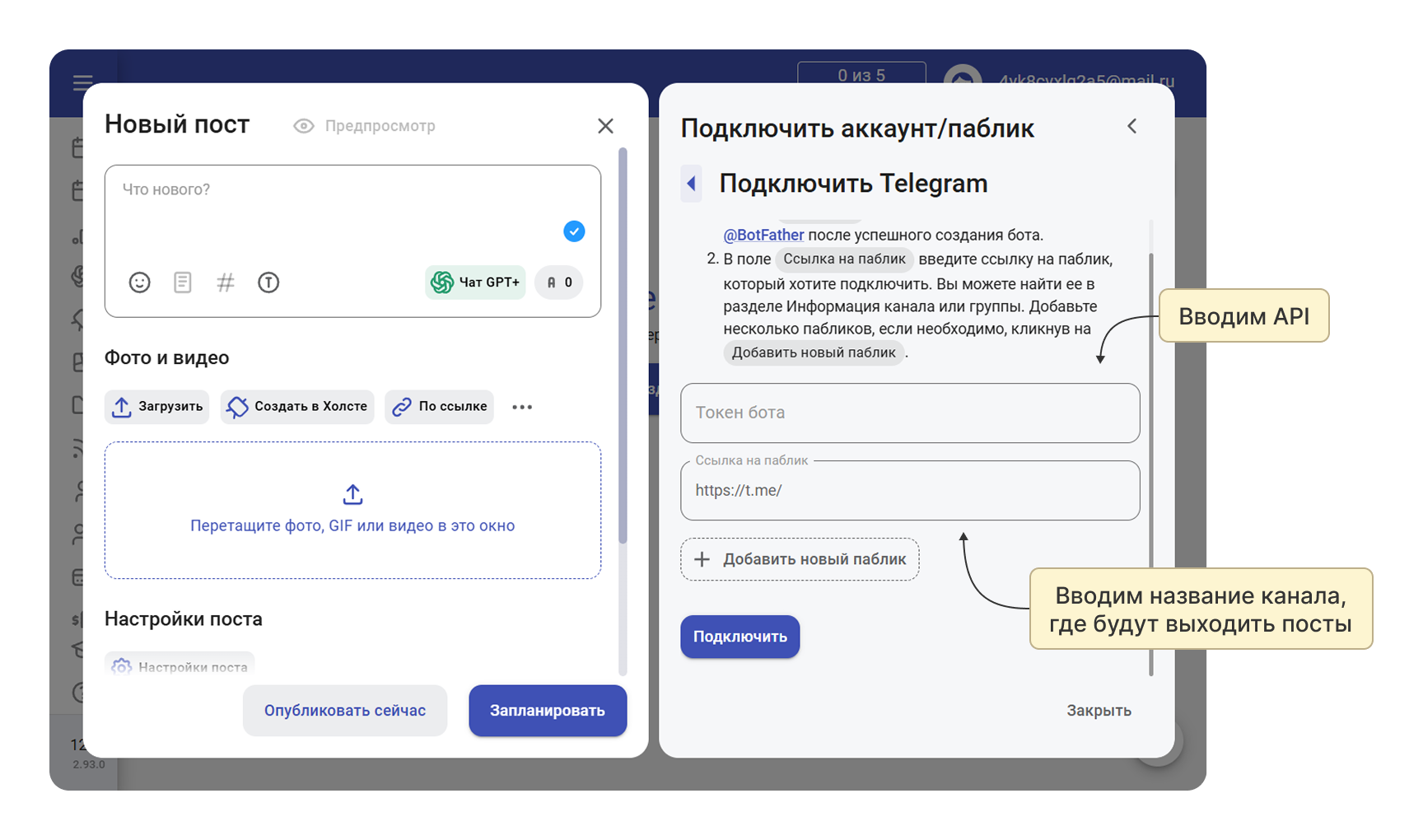Collapse the Подключить аккаунт/паблик panel chevron
The width and height of the screenshot is (1423, 840).
1132,126
